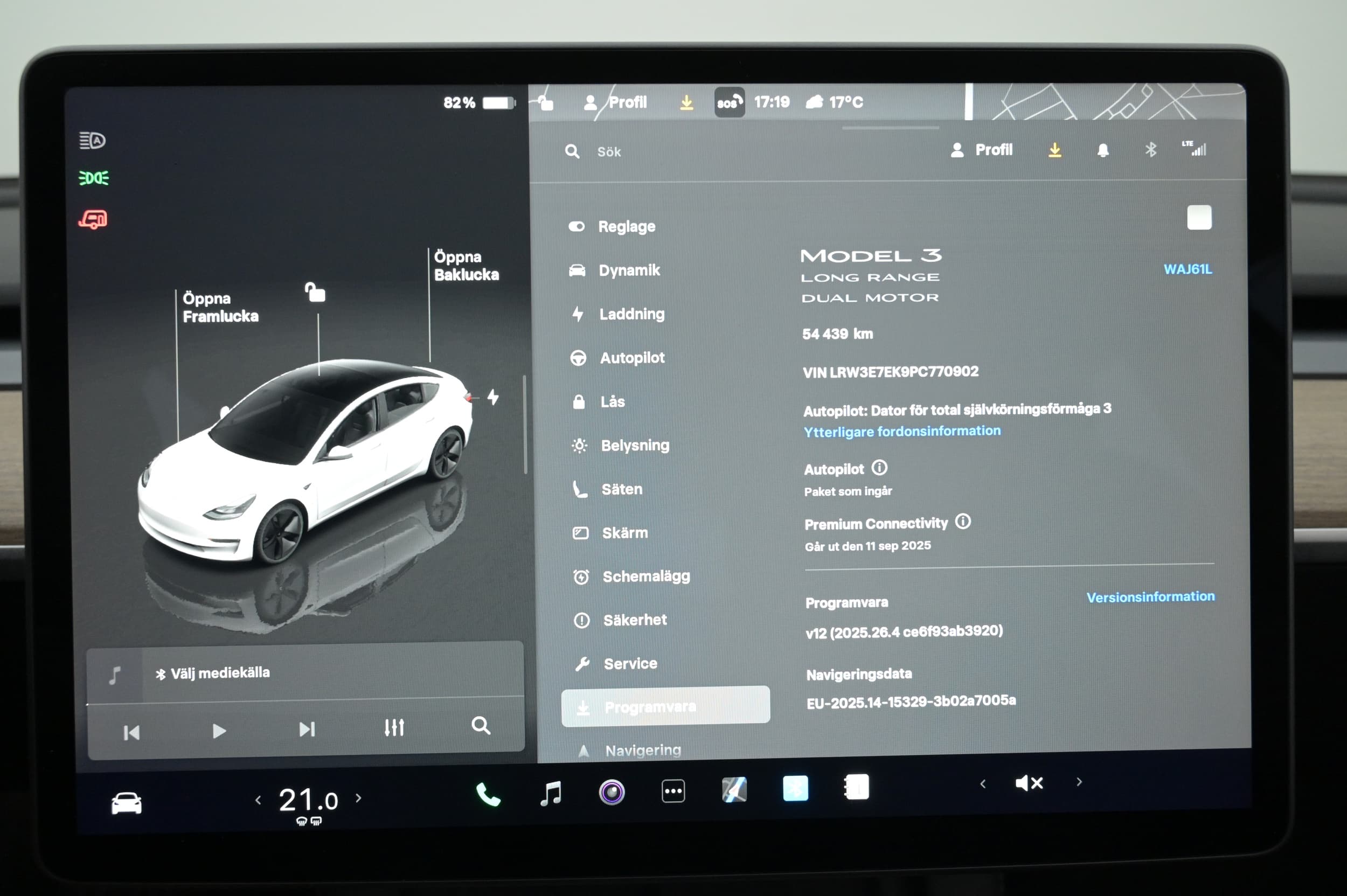Search media with magnifier in player

coord(481,726)
